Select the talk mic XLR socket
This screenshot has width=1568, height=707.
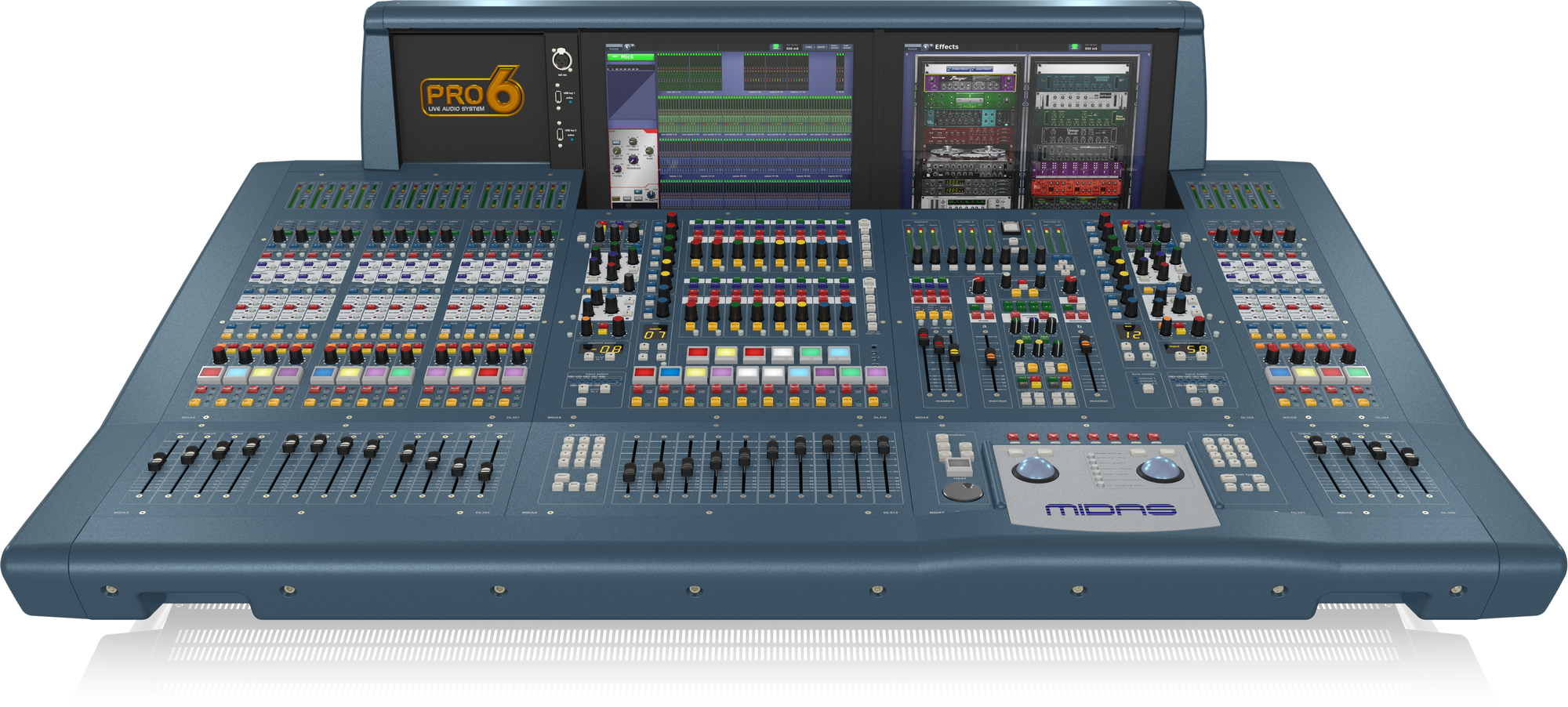(x=561, y=60)
